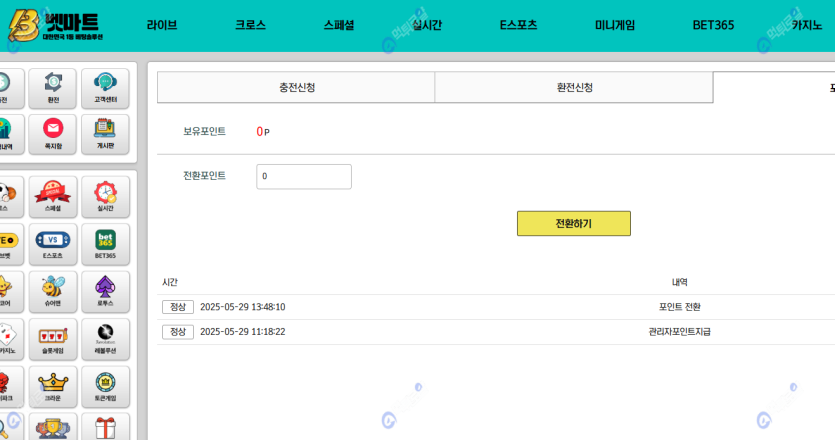Viewport: 835px width, 440px height.
Task: Open the 게시판 bulletin board icon
Action: coord(105,133)
